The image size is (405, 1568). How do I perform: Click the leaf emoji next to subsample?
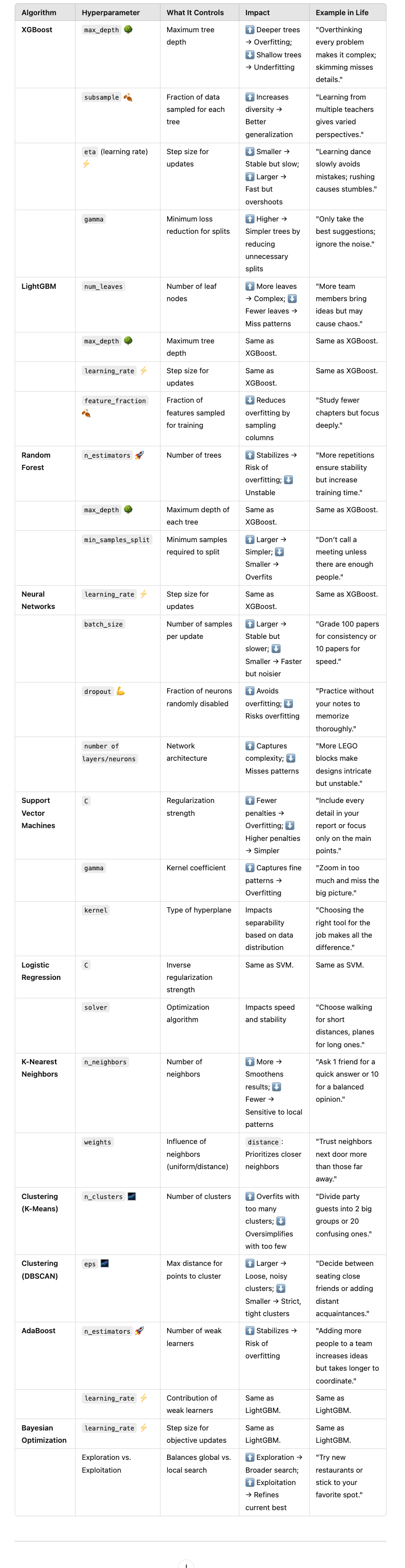click(128, 97)
